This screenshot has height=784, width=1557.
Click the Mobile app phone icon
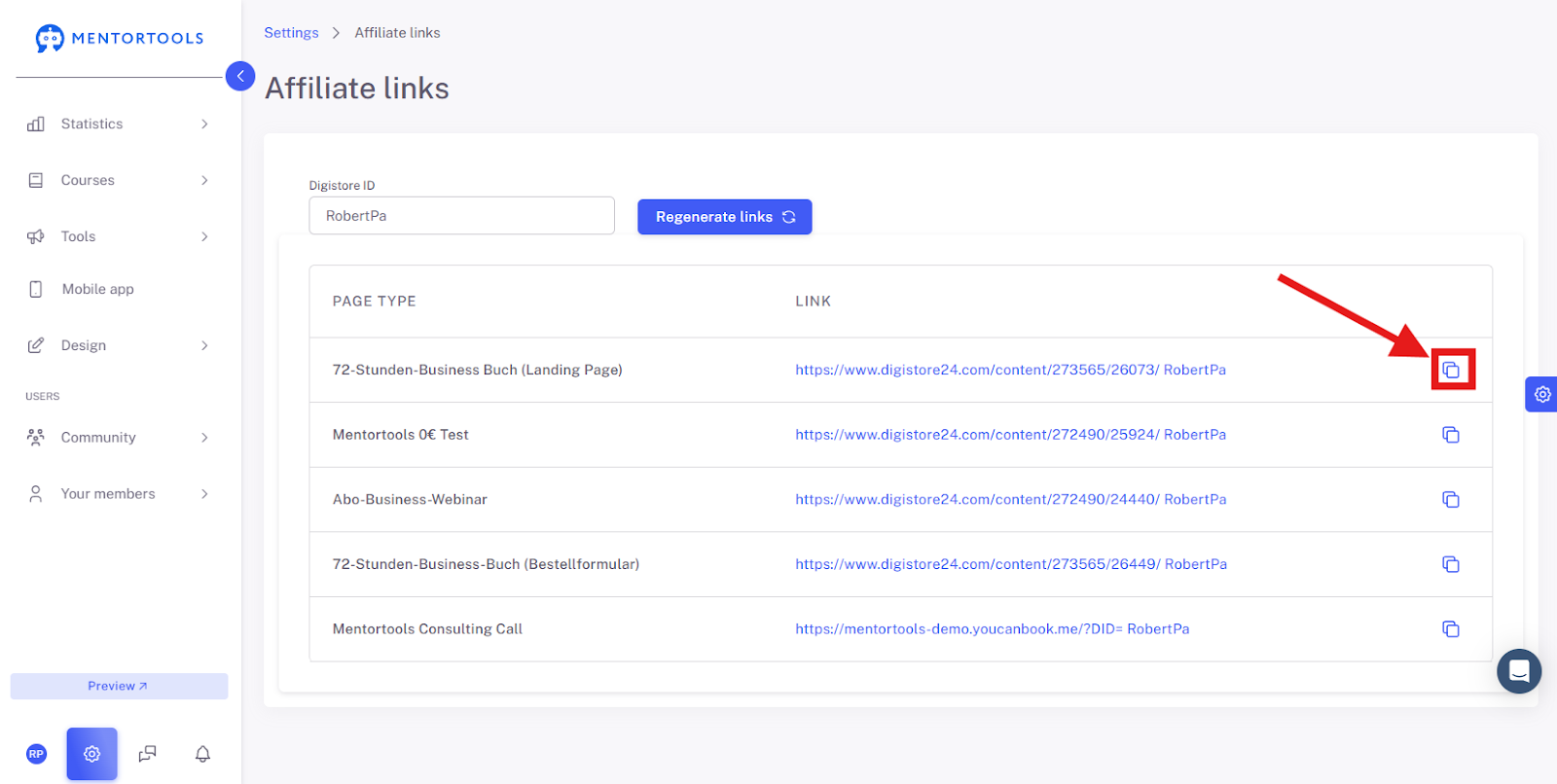(36, 289)
